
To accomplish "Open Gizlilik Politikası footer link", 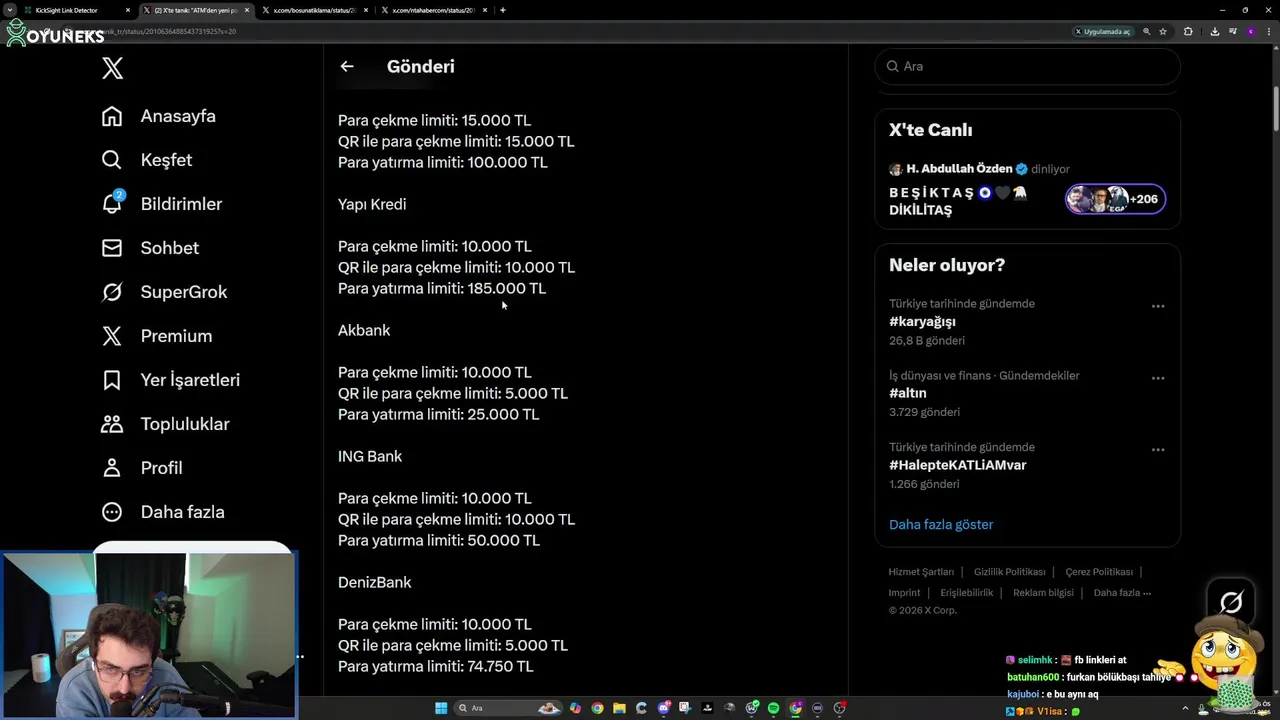I will tap(1010, 572).
